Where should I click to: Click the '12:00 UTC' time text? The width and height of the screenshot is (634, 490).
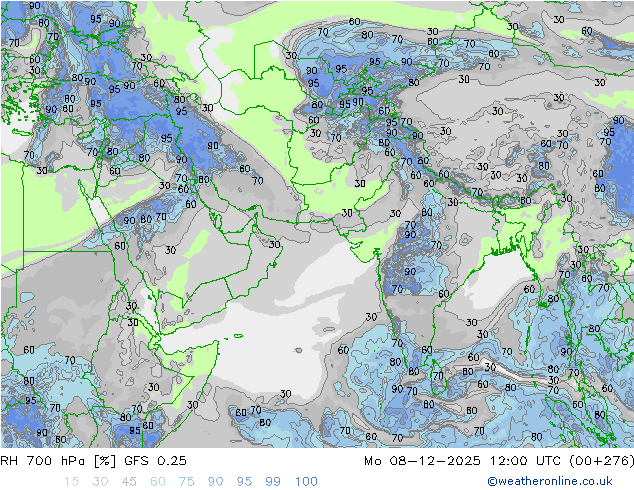(x=525, y=461)
